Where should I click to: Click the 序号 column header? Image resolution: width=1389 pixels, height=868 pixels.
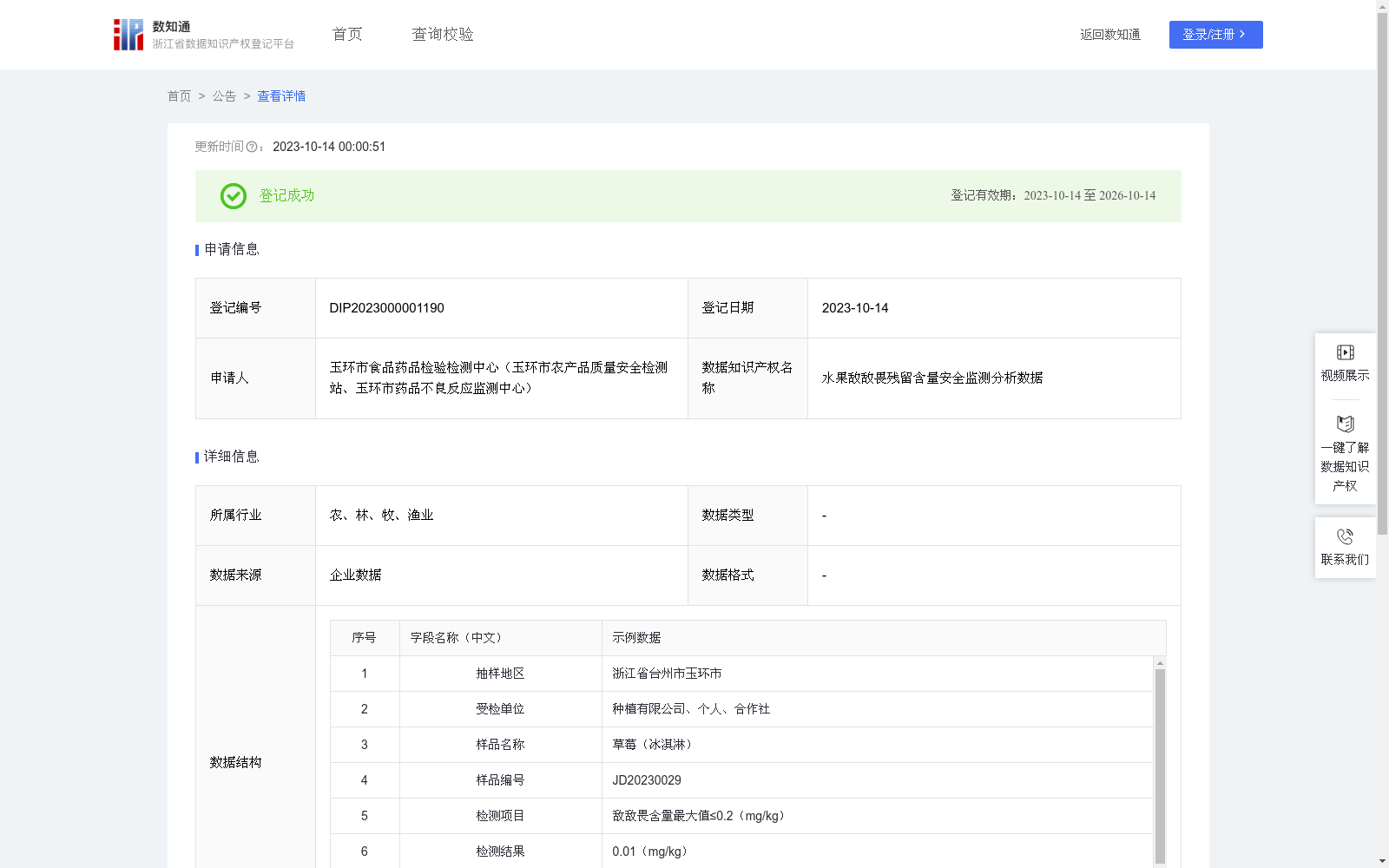[x=364, y=638]
